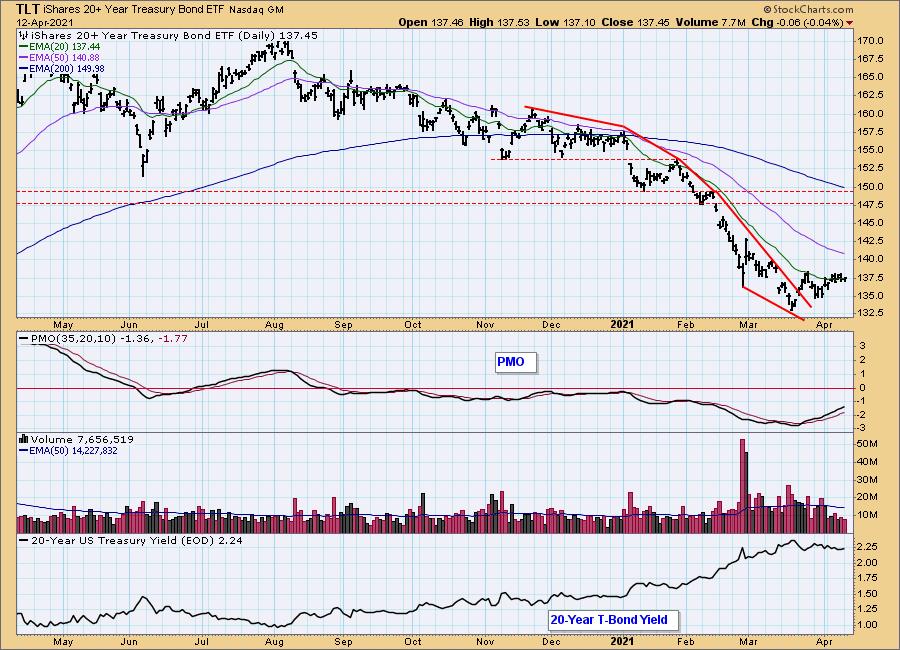Click the PMO(35,20,10) -1.36 legend
The height and width of the screenshot is (650, 900).
click(x=92, y=339)
